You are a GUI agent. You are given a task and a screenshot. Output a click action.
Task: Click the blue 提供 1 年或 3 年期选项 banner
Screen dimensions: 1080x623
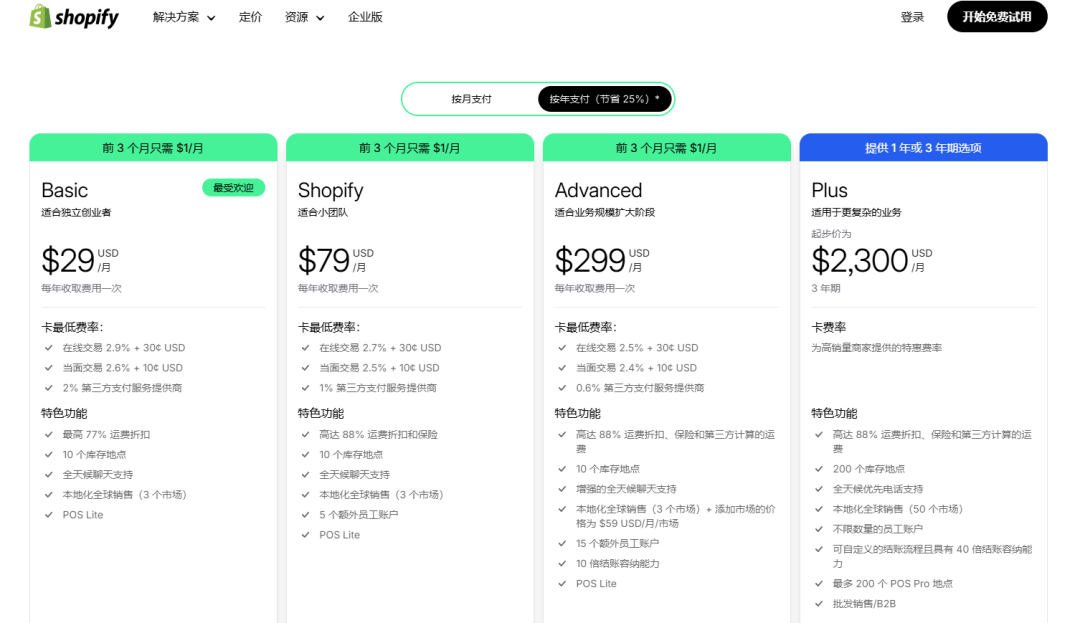click(923, 148)
